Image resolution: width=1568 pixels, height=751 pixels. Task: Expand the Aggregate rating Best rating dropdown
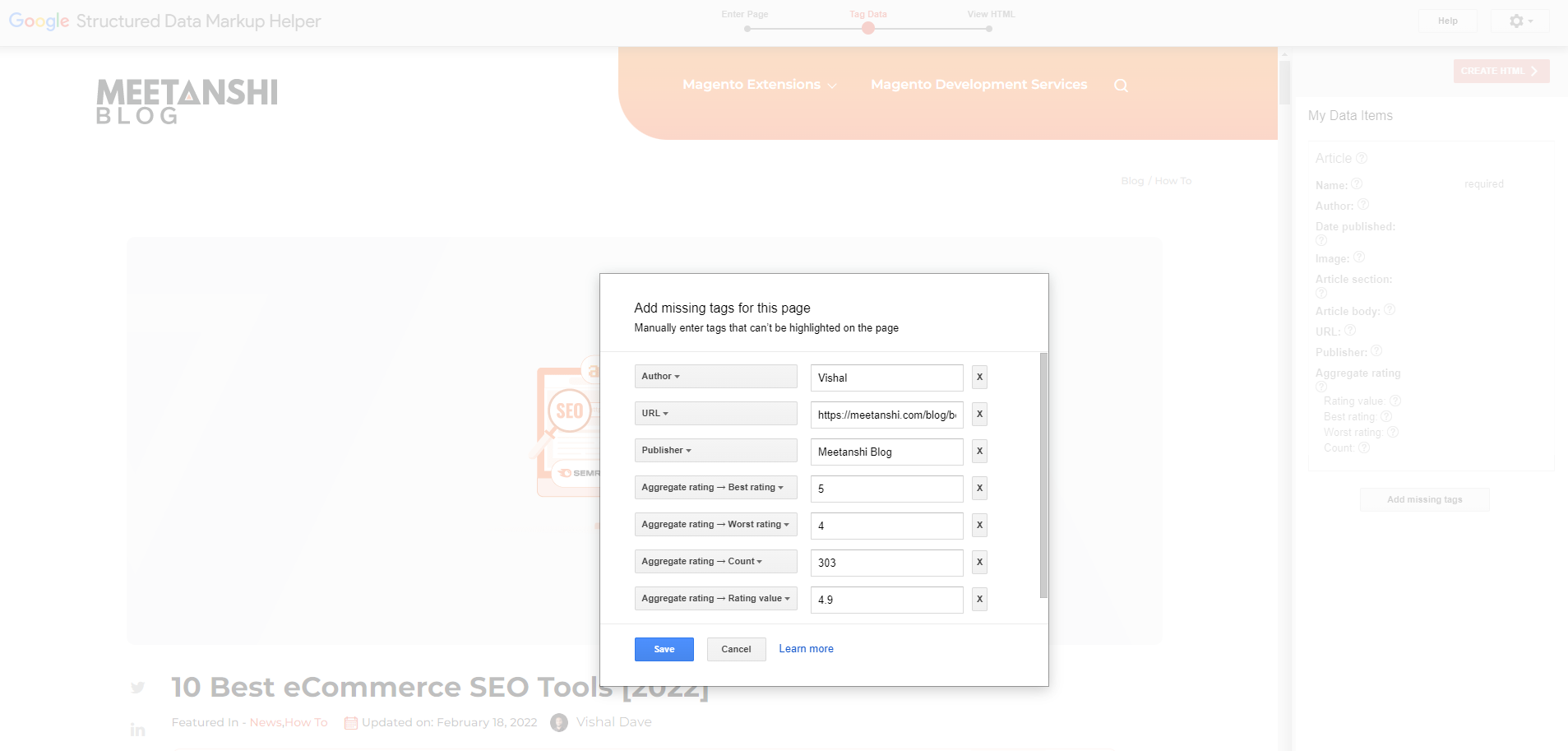[x=715, y=487]
